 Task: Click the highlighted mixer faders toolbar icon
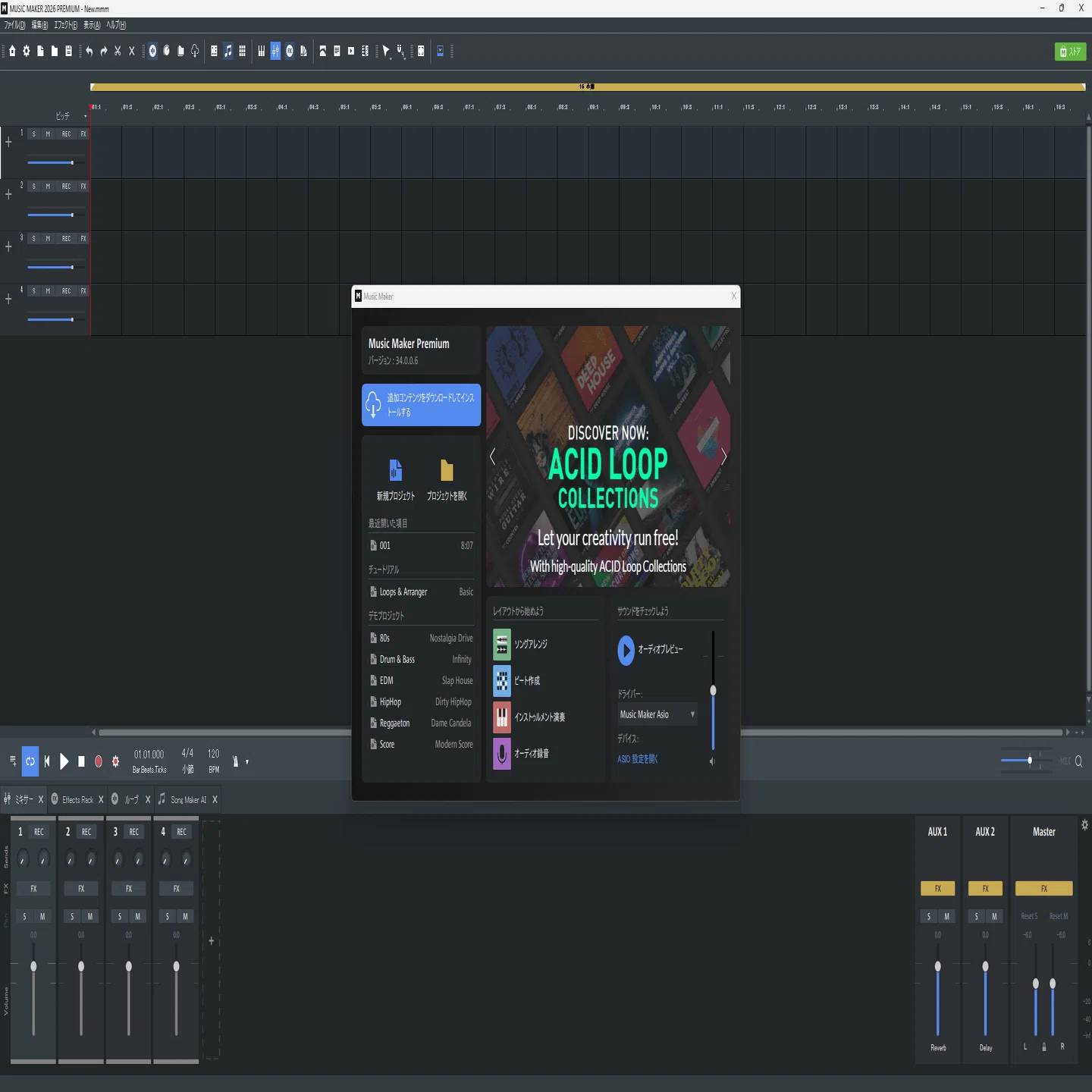pos(275,51)
